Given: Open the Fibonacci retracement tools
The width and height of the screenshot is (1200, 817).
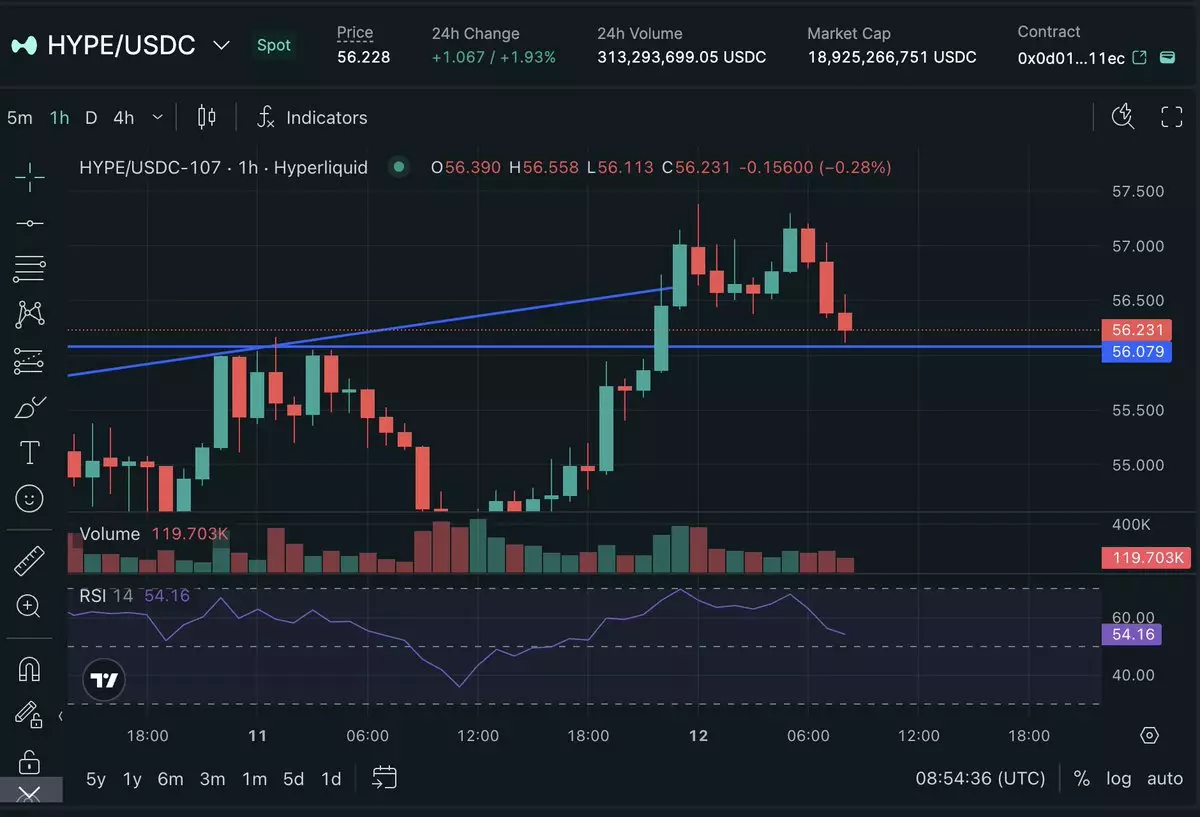Looking at the screenshot, I should point(30,268).
